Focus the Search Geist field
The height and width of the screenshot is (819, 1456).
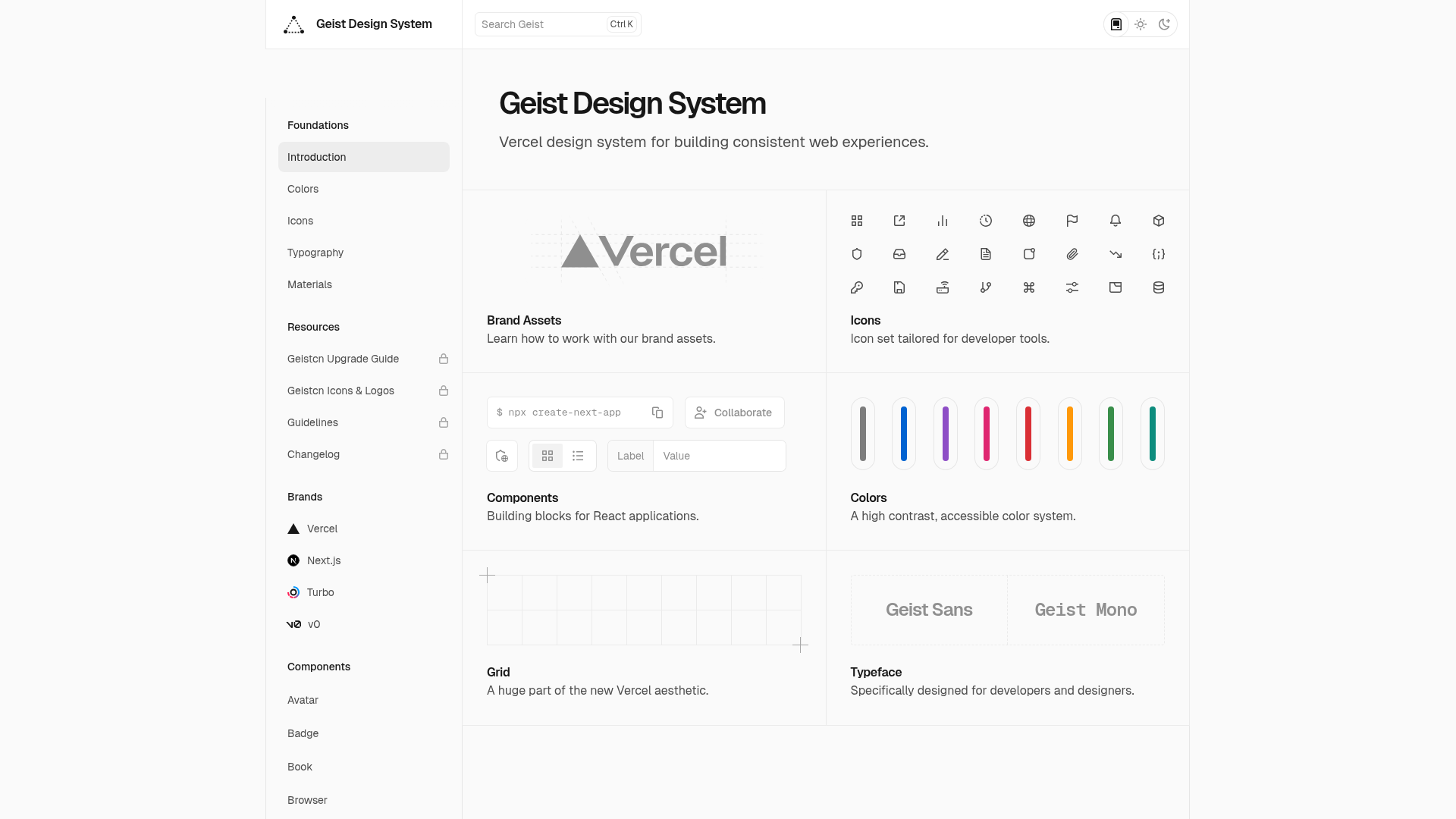point(558,24)
